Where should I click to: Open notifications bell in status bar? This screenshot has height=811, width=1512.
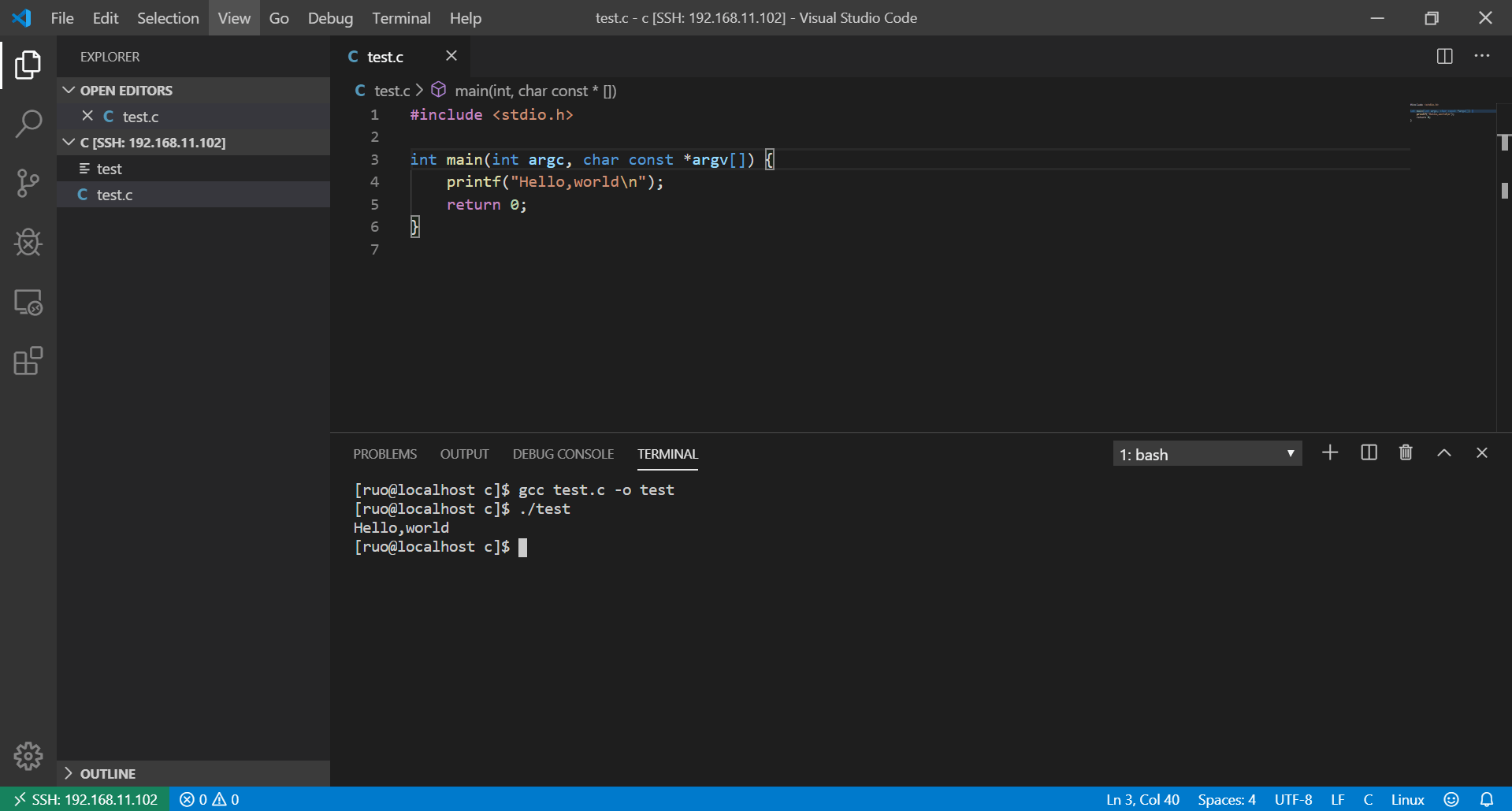pyautogui.click(x=1487, y=799)
